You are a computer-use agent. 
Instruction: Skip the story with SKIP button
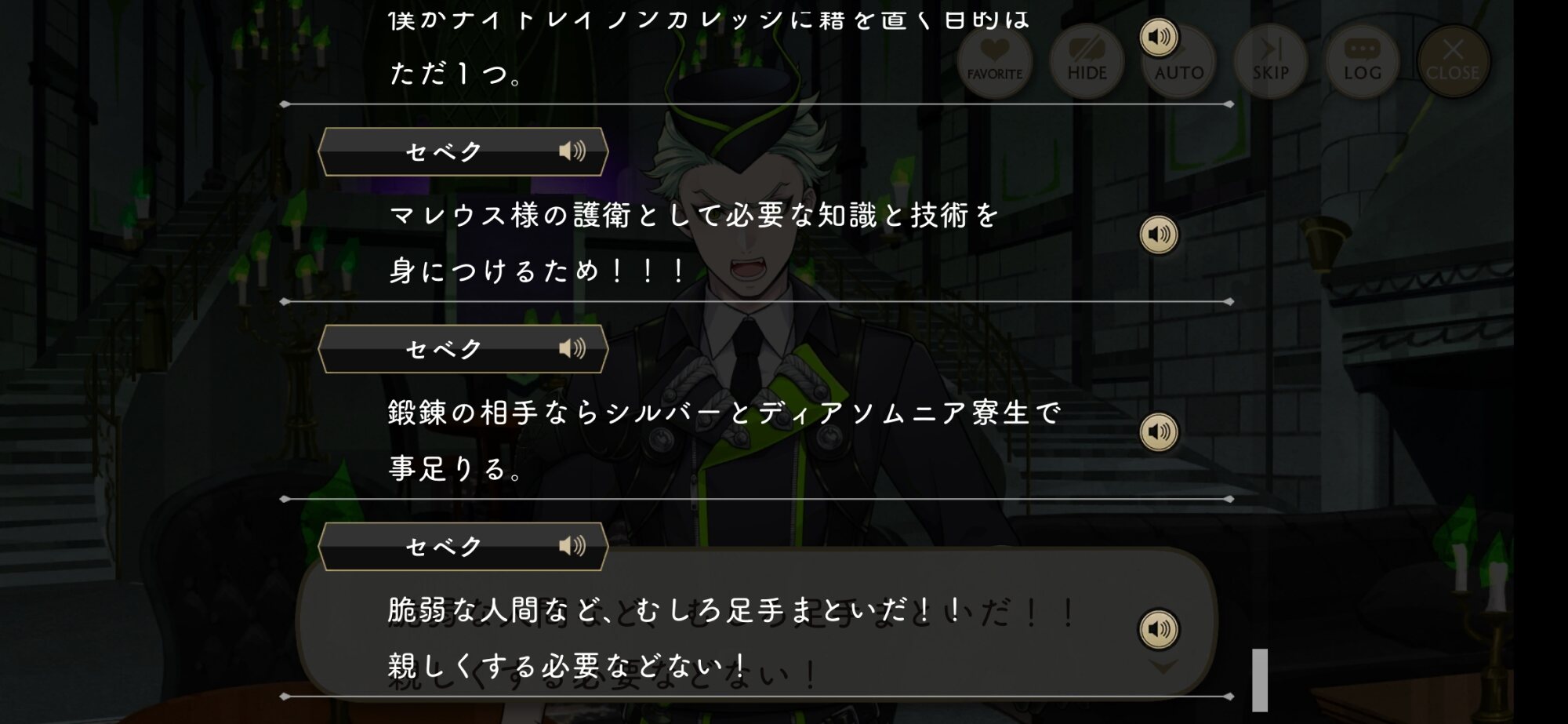click(x=1270, y=60)
